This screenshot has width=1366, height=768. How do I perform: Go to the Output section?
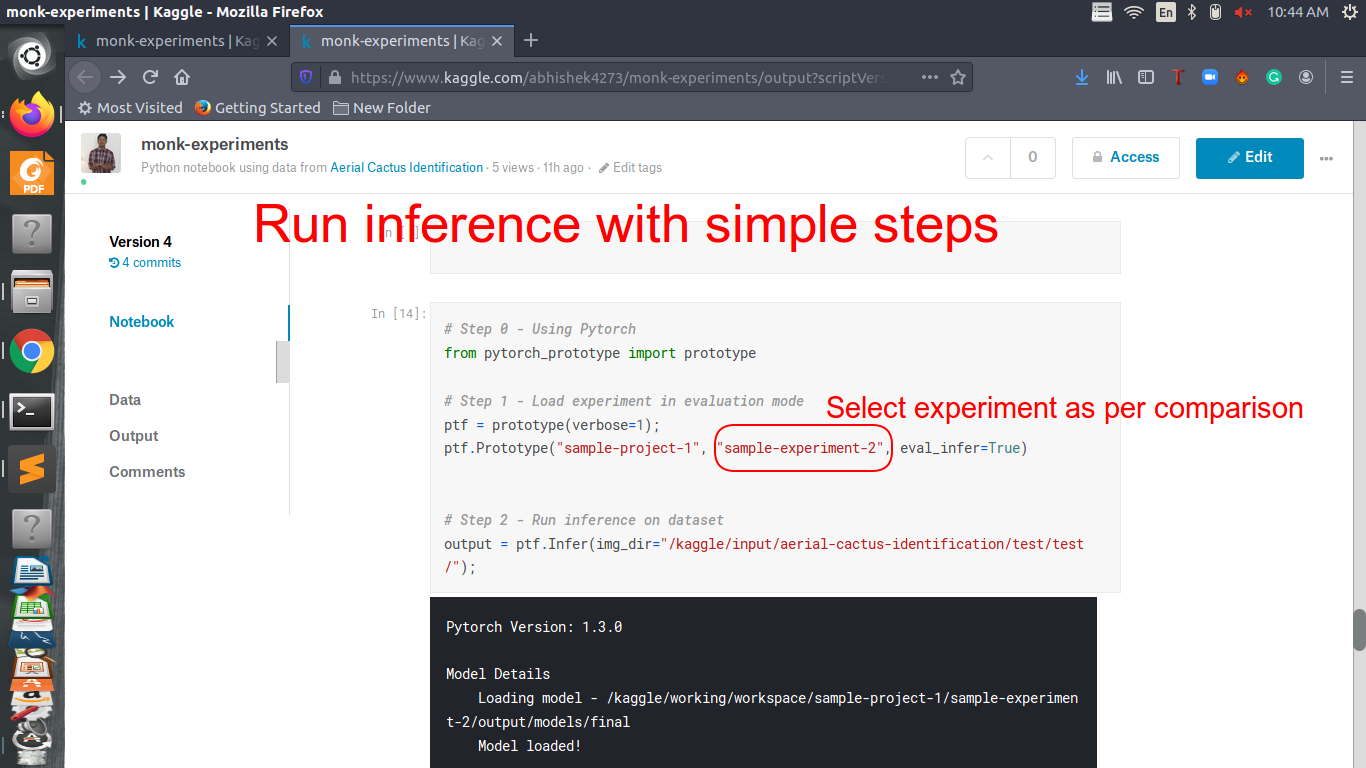pyautogui.click(x=134, y=436)
